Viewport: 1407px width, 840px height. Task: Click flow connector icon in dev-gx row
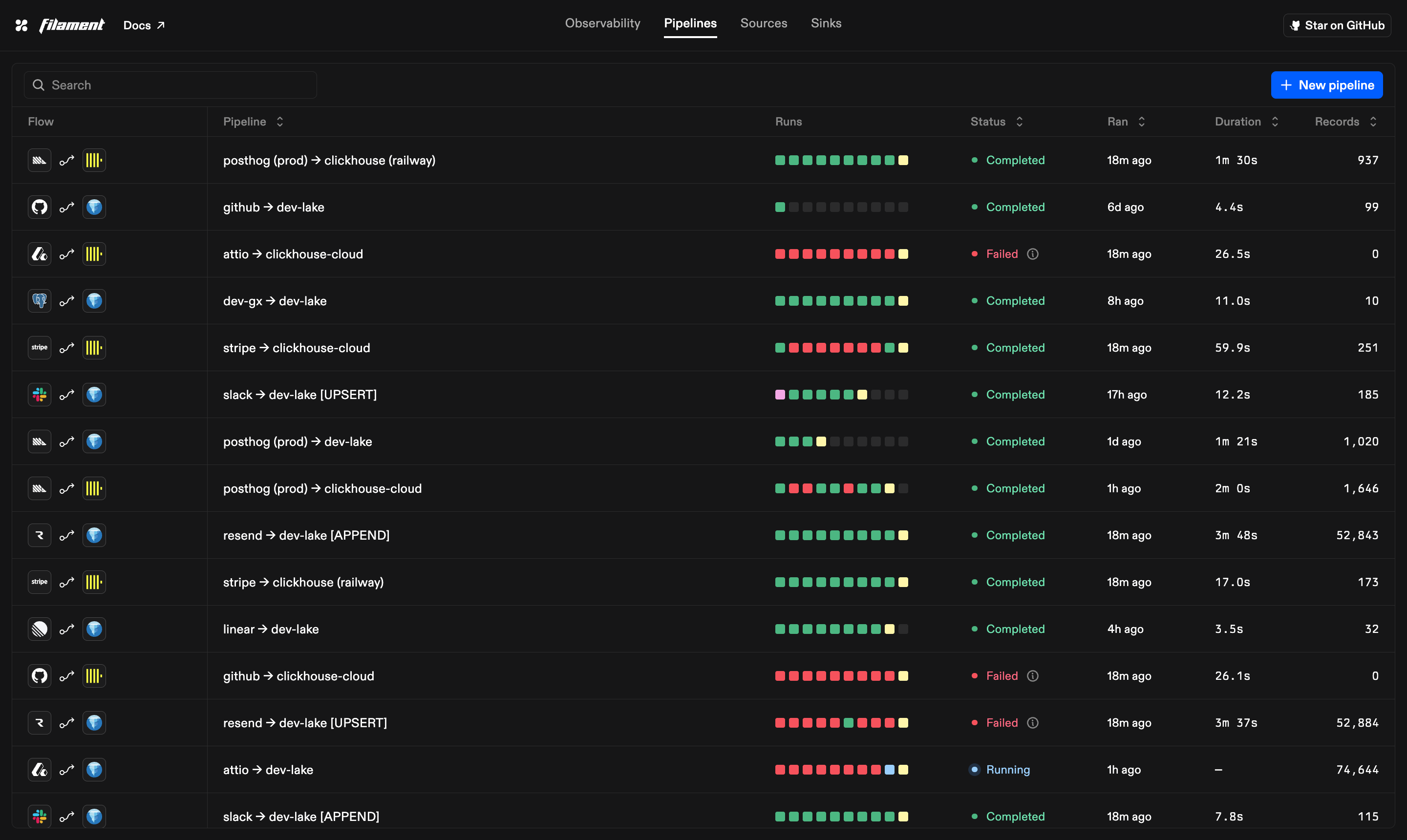(67, 301)
